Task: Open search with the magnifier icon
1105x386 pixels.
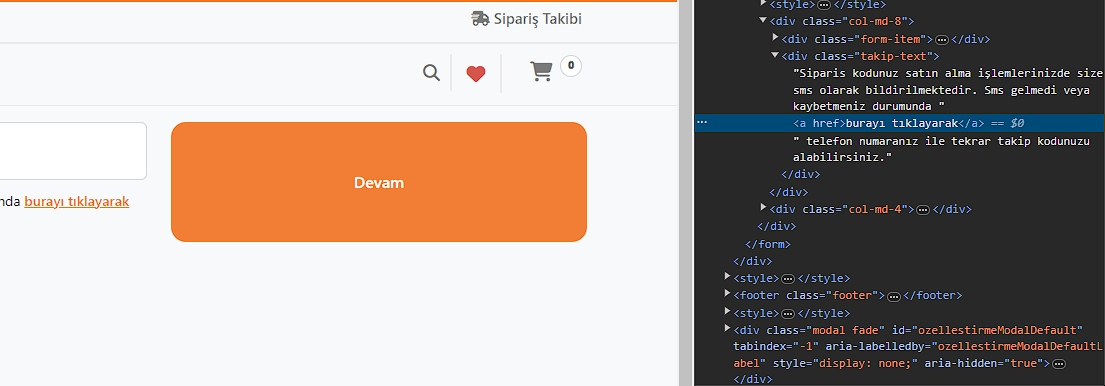Action: tap(431, 72)
